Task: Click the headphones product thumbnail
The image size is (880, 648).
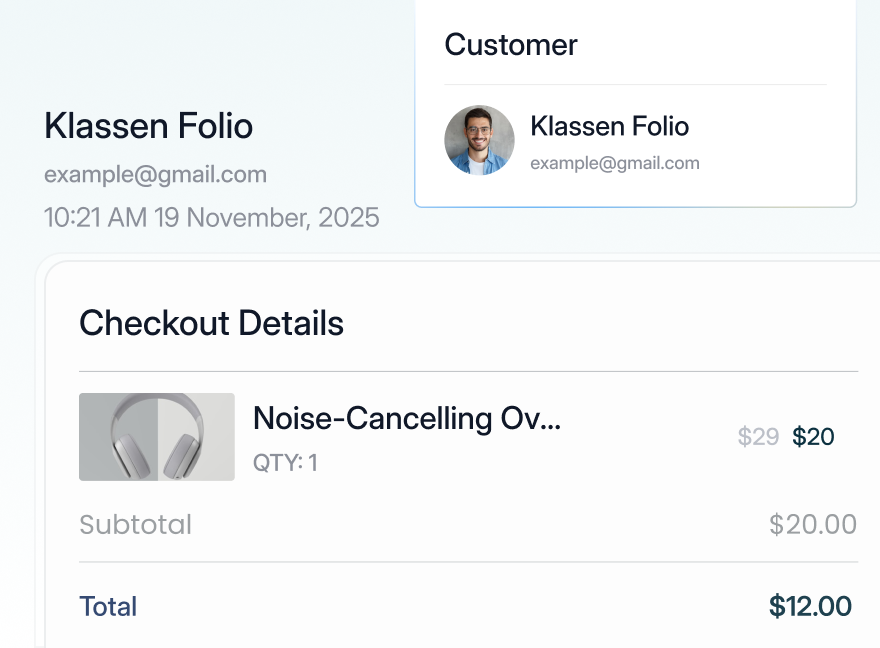Action: pos(157,437)
